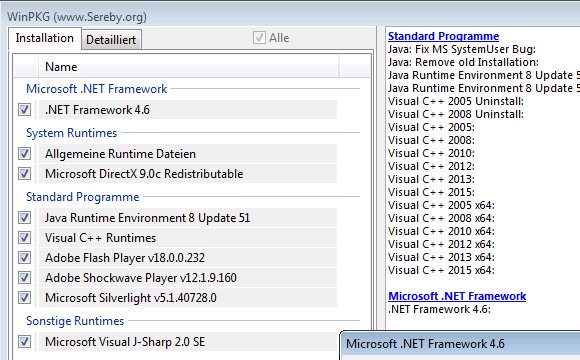Uncheck .NET Framework 4.6 checkbox
Screen dimensions: 580x360
click(x=24, y=110)
